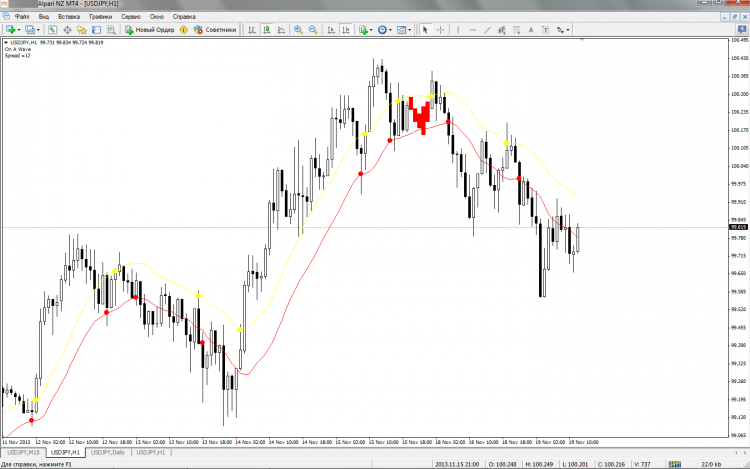This screenshot has width=750, height=469.
Task: Select the Crosshair cursor tool
Action: click(x=441, y=30)
